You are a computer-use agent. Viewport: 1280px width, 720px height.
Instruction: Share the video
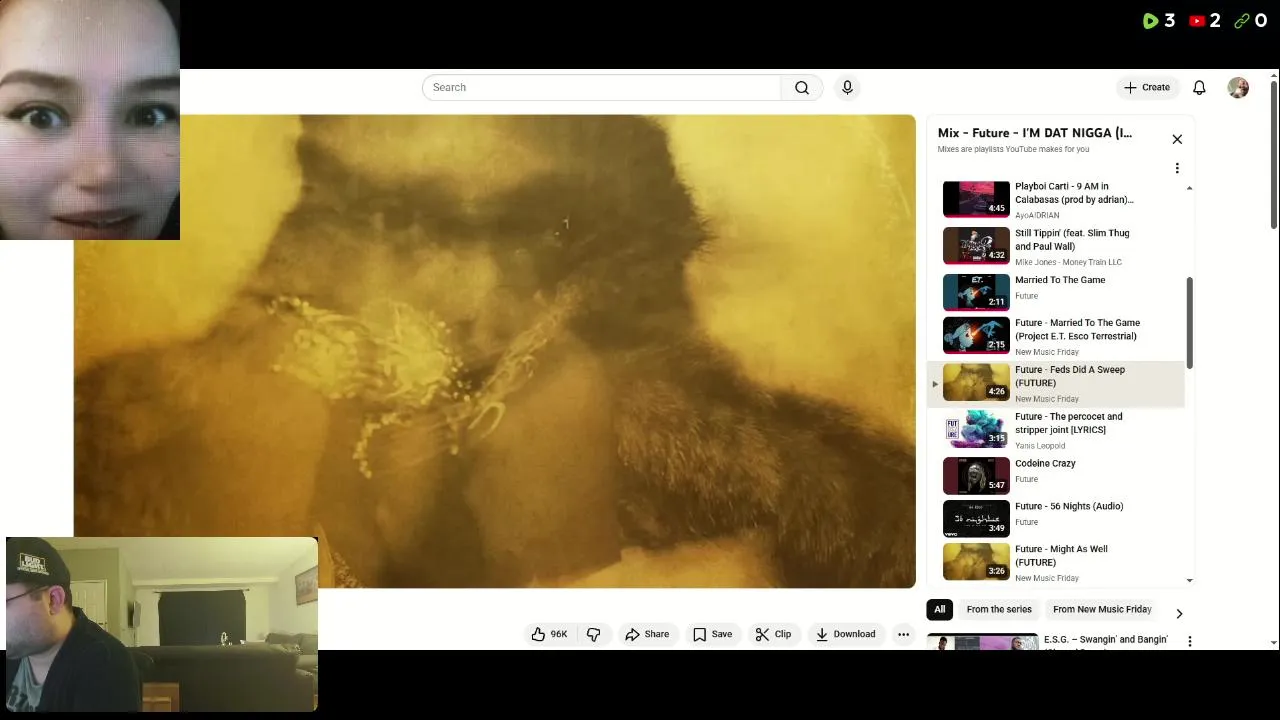coord(647,634)
